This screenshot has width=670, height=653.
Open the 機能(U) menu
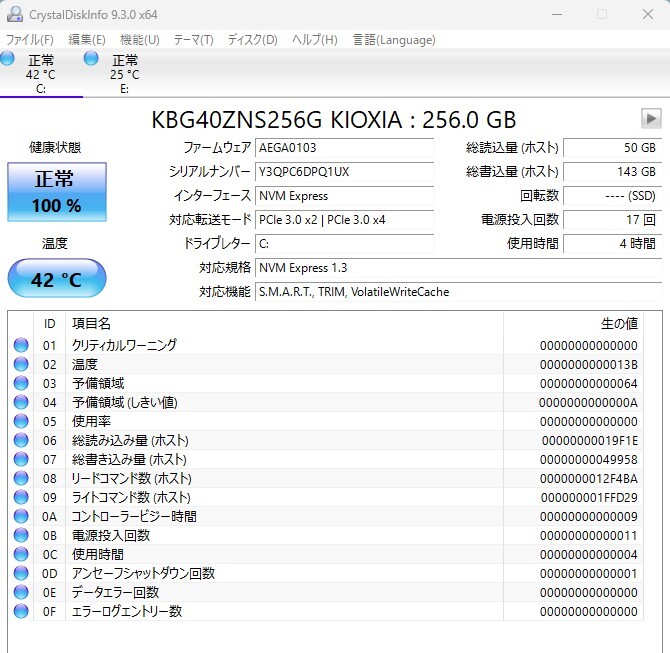pyautogui.click(x=139, y=40)
